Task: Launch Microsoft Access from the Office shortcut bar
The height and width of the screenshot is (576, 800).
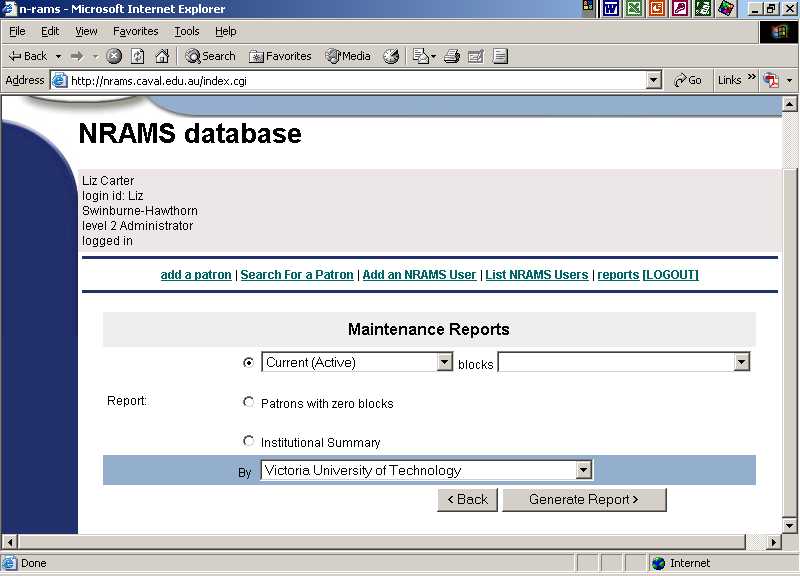Action: (680, 8)
